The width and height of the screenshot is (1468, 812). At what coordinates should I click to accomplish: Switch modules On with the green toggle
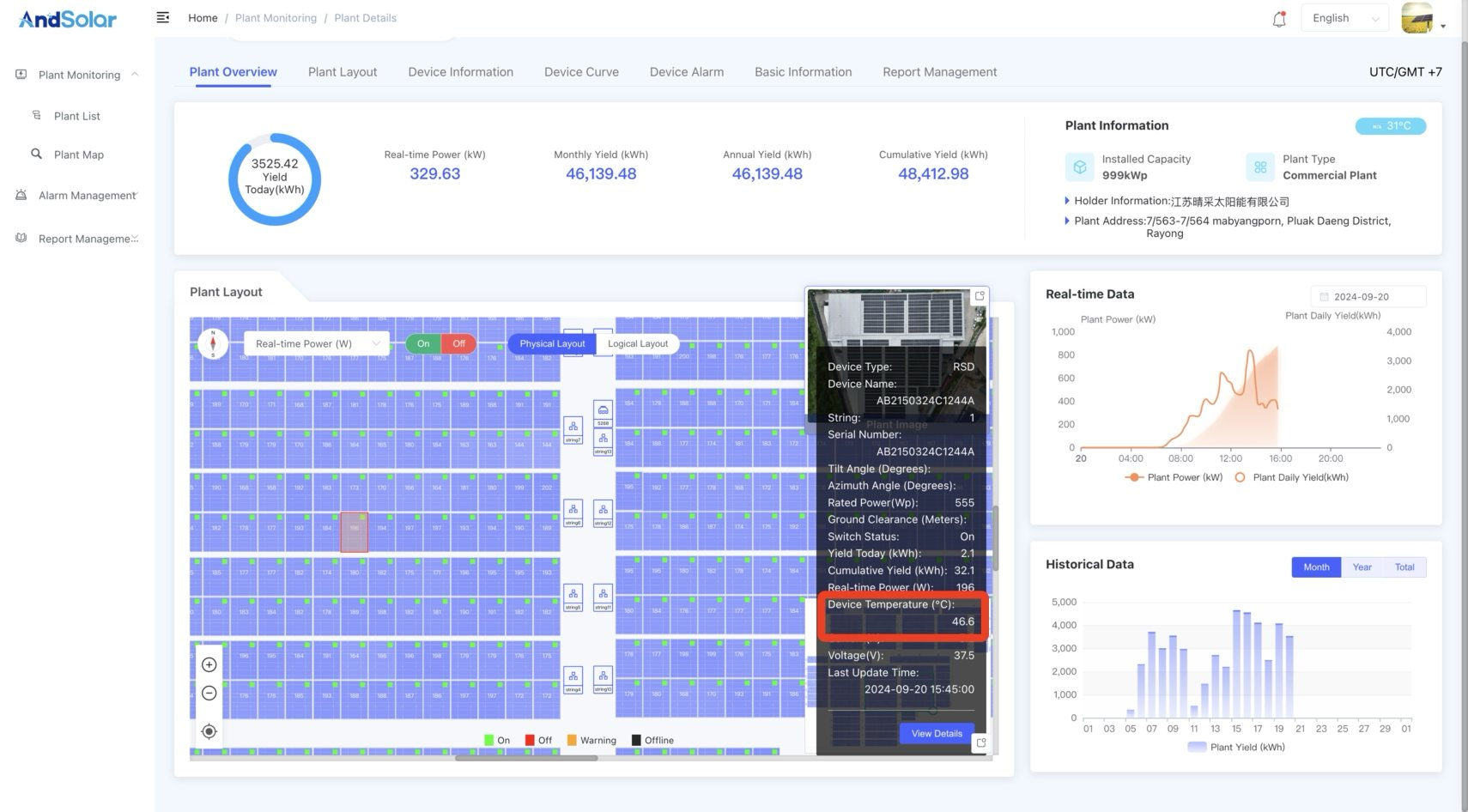(423, 343)
